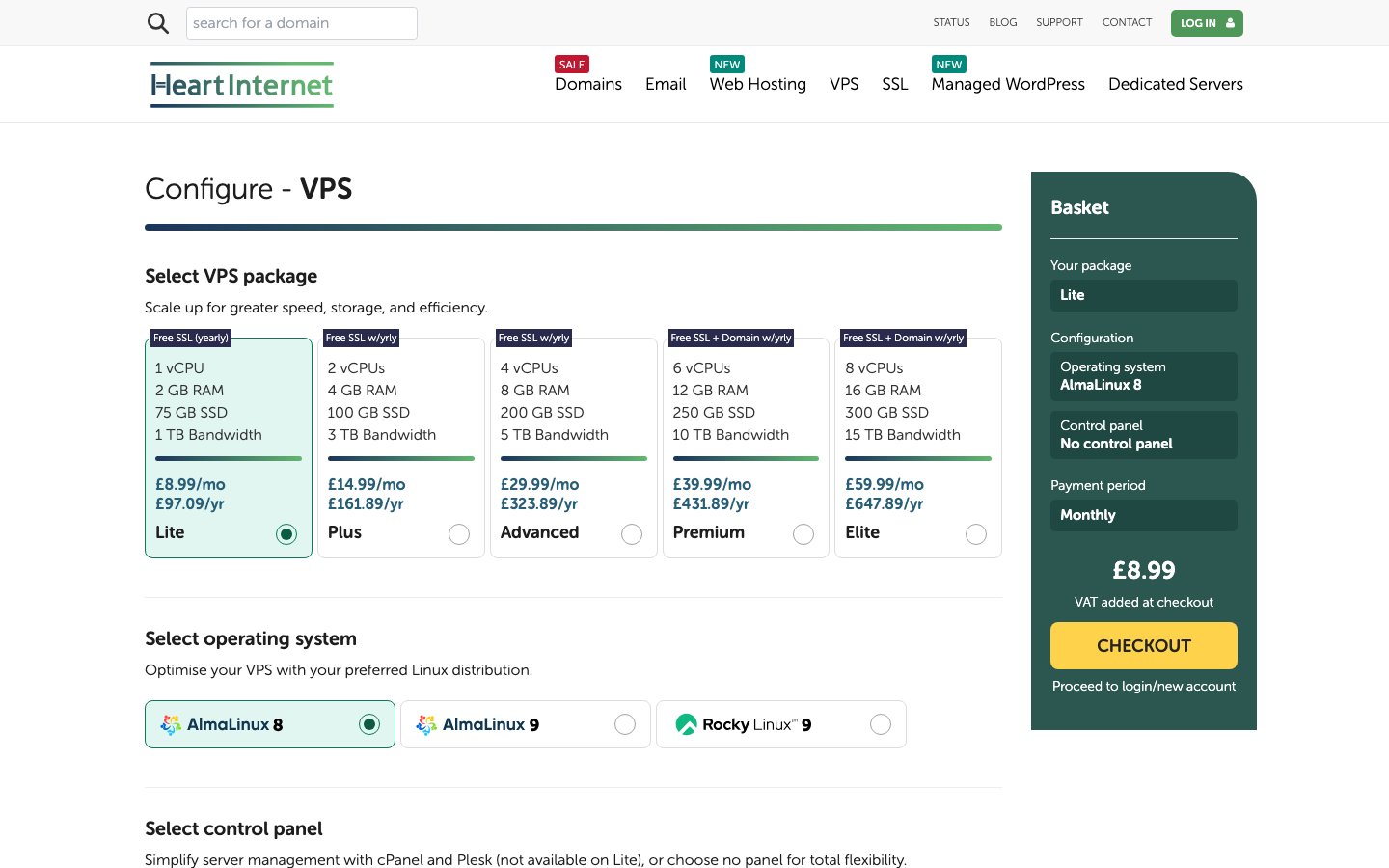The image size is (1389, 868).
Task: Click the Rocky Linux 9 logo icon
Action: (686, 725)
